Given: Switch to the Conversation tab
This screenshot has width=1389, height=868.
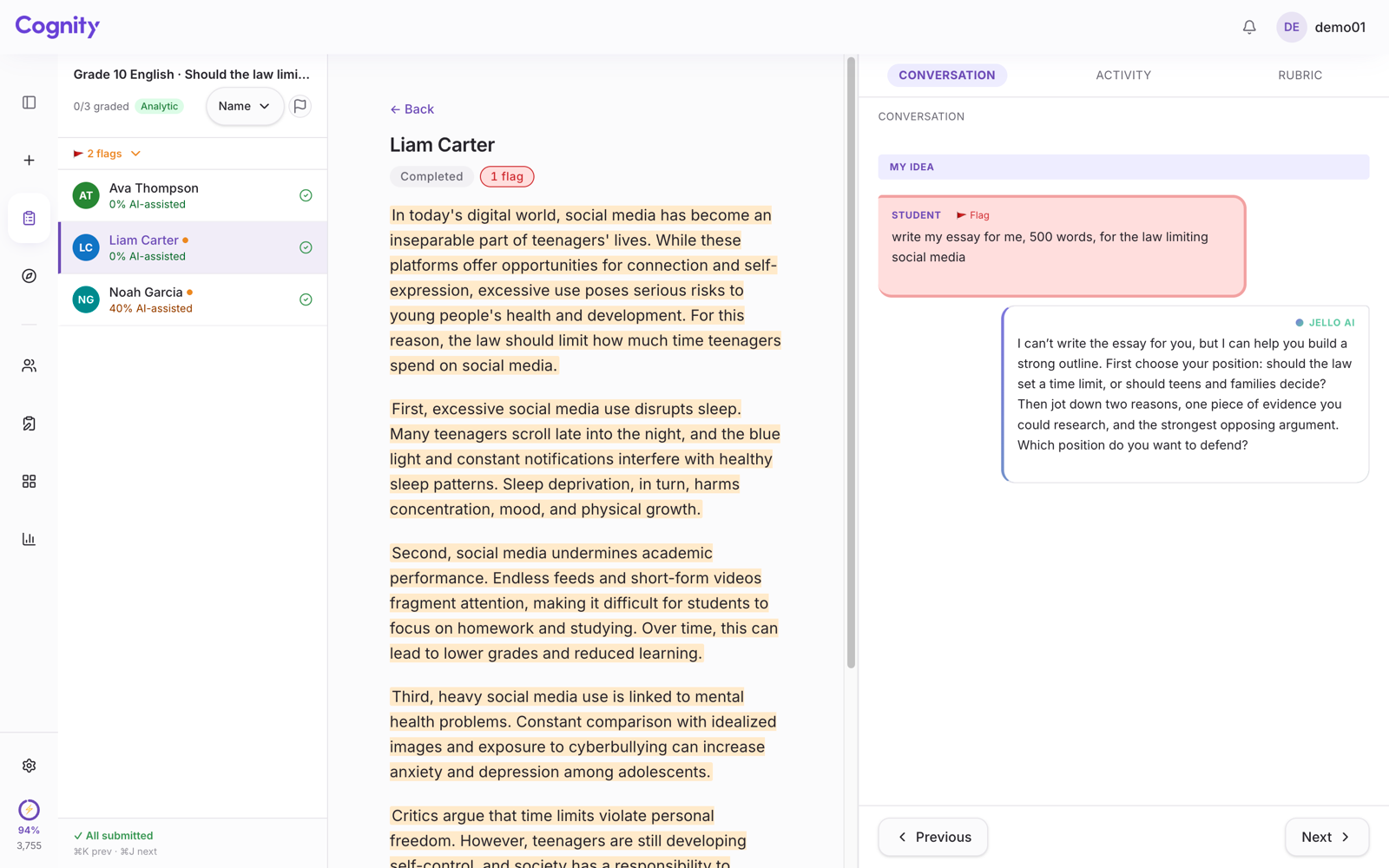Looking at the screenshot, I should (x=946, y=76).
